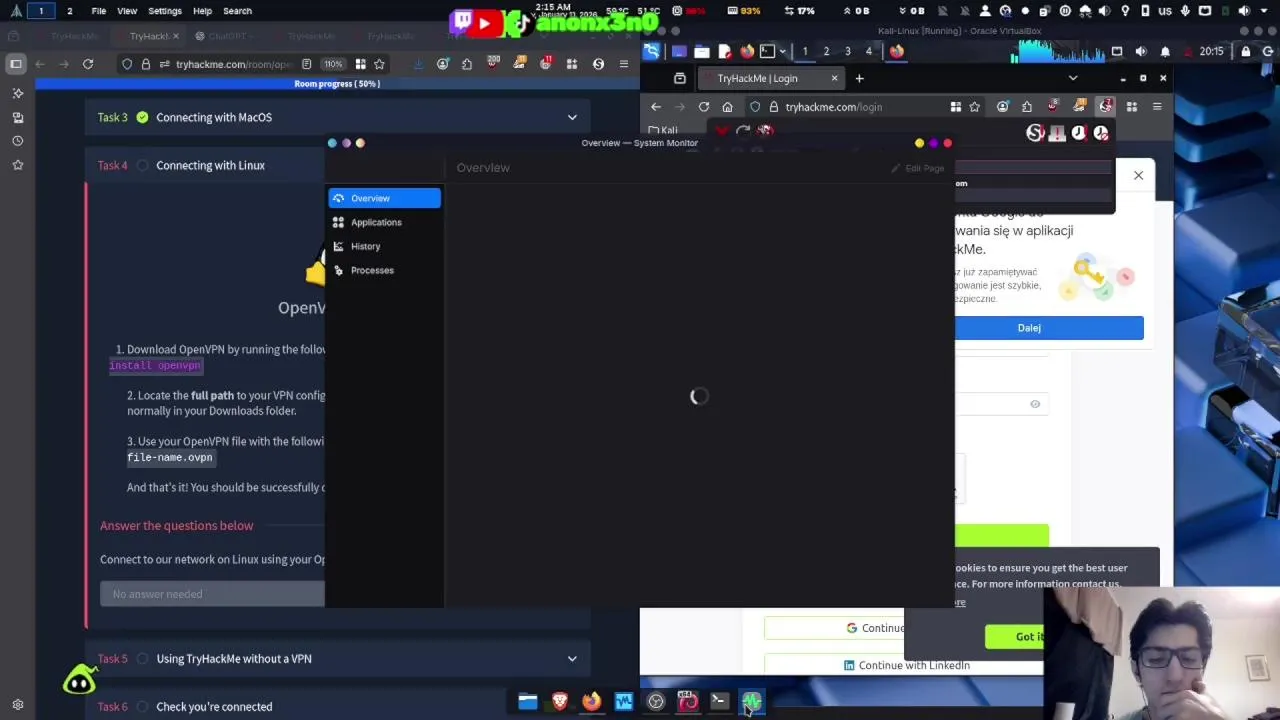This screenshot has height=720, width=1280.
Task: Click the Room progress 50% bar
Action: pyautogui.click(x=337, y=84)
